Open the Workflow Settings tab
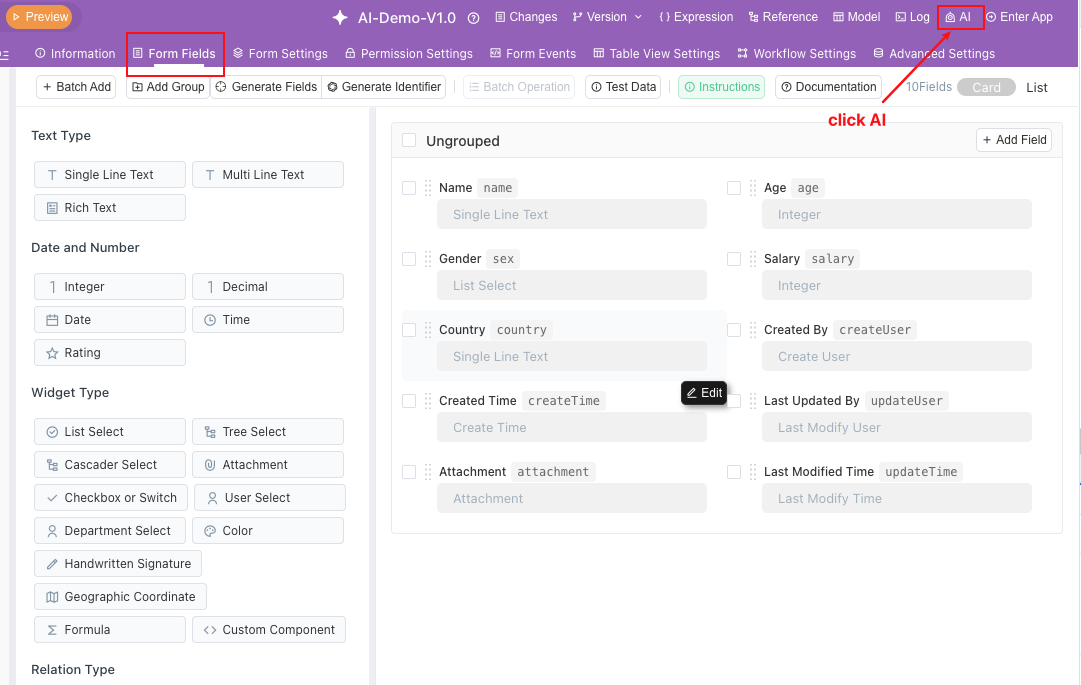1081x685 pixels. click(796, 54)
